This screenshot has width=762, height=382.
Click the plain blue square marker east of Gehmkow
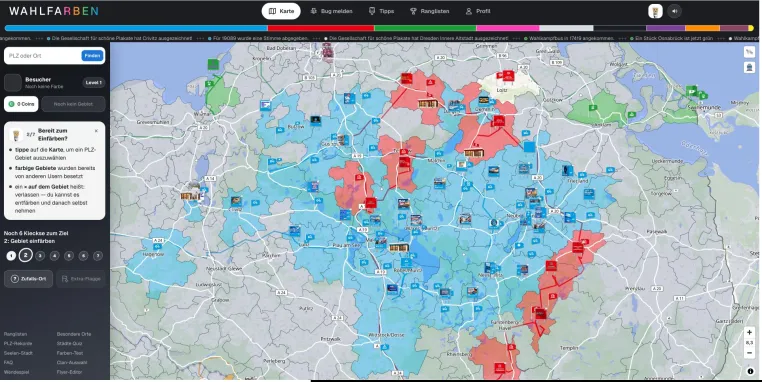529,147
